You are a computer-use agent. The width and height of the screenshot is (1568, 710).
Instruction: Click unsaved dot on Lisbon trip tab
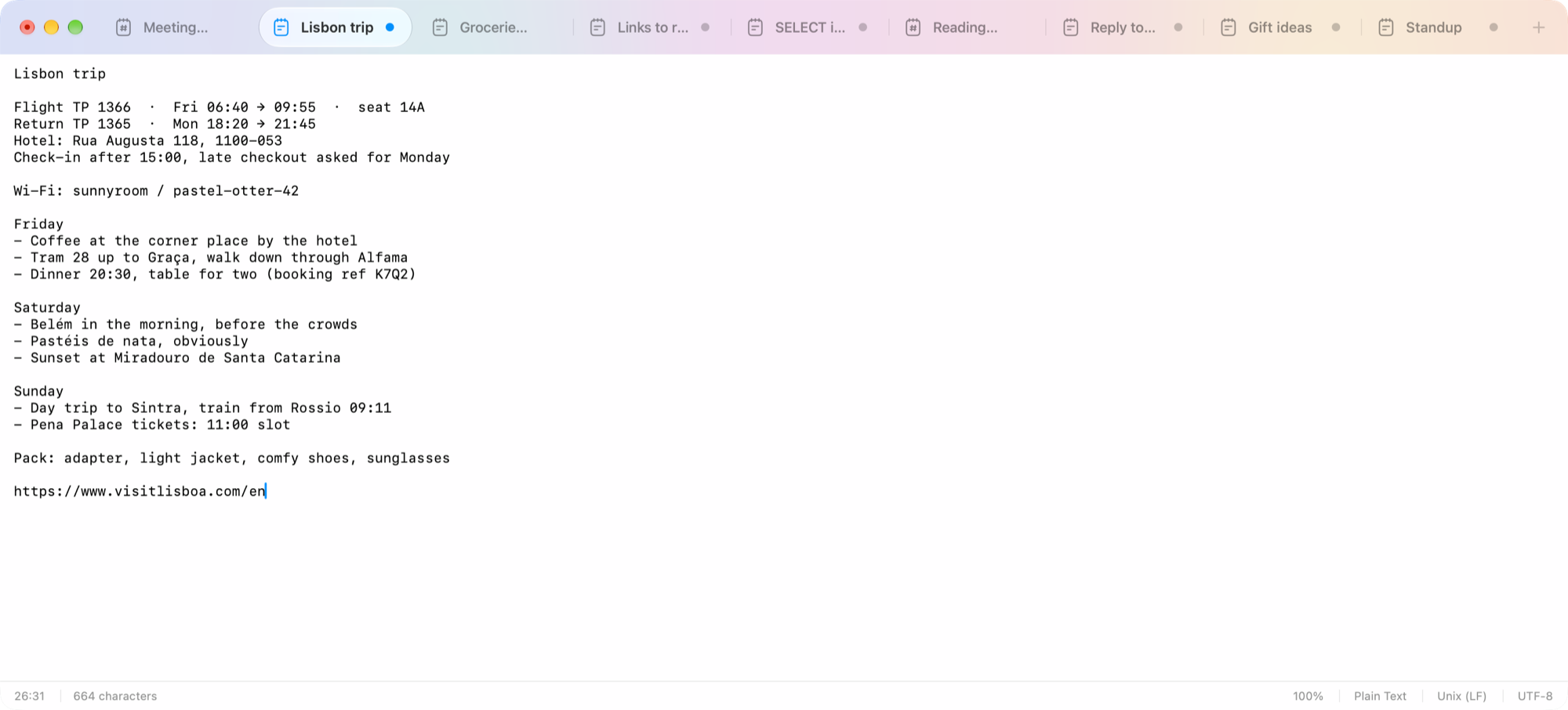390,27
